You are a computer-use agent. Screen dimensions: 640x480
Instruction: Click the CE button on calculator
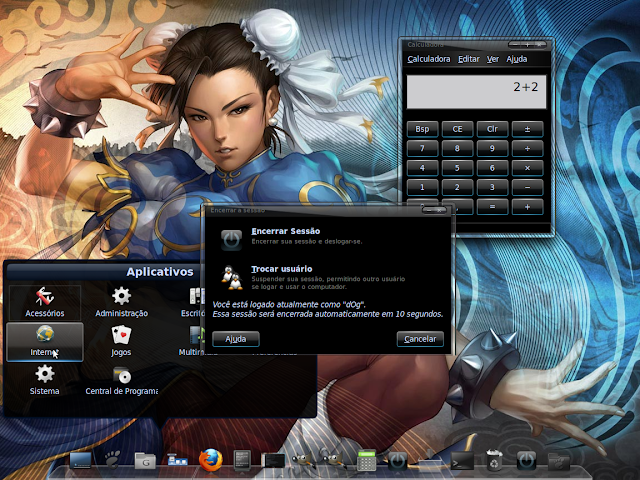(x=457, y=129)
